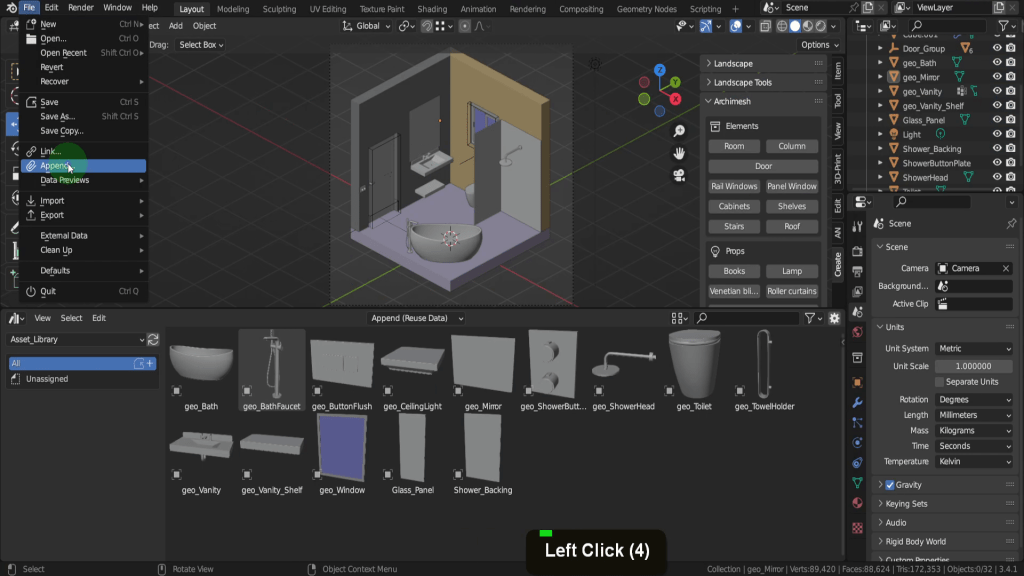Enable the Separate Units checkbox
Screen dimensions: 1024x576
tap(939, 382)
